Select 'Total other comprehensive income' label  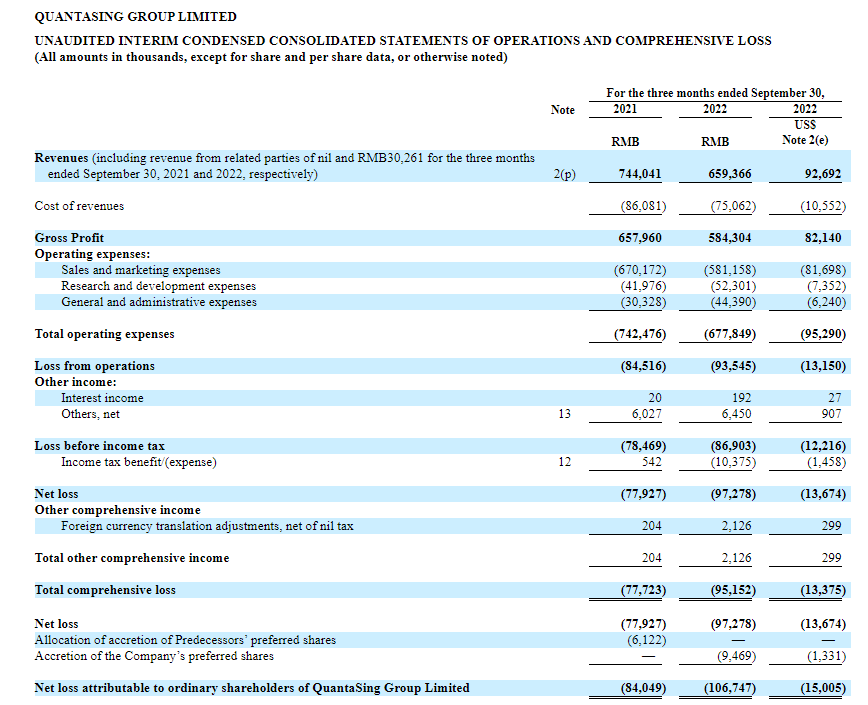(132, 558)
